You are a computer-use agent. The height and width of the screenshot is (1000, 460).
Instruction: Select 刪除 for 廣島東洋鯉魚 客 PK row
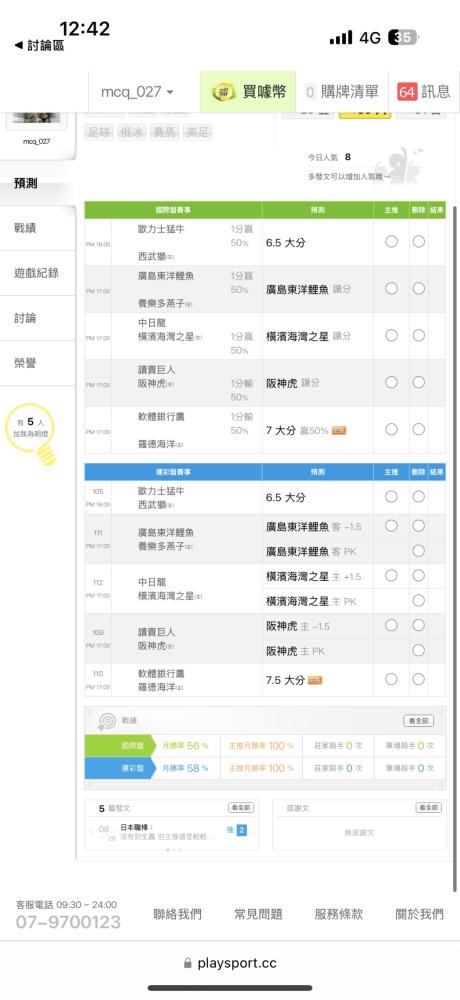[419, 551]
